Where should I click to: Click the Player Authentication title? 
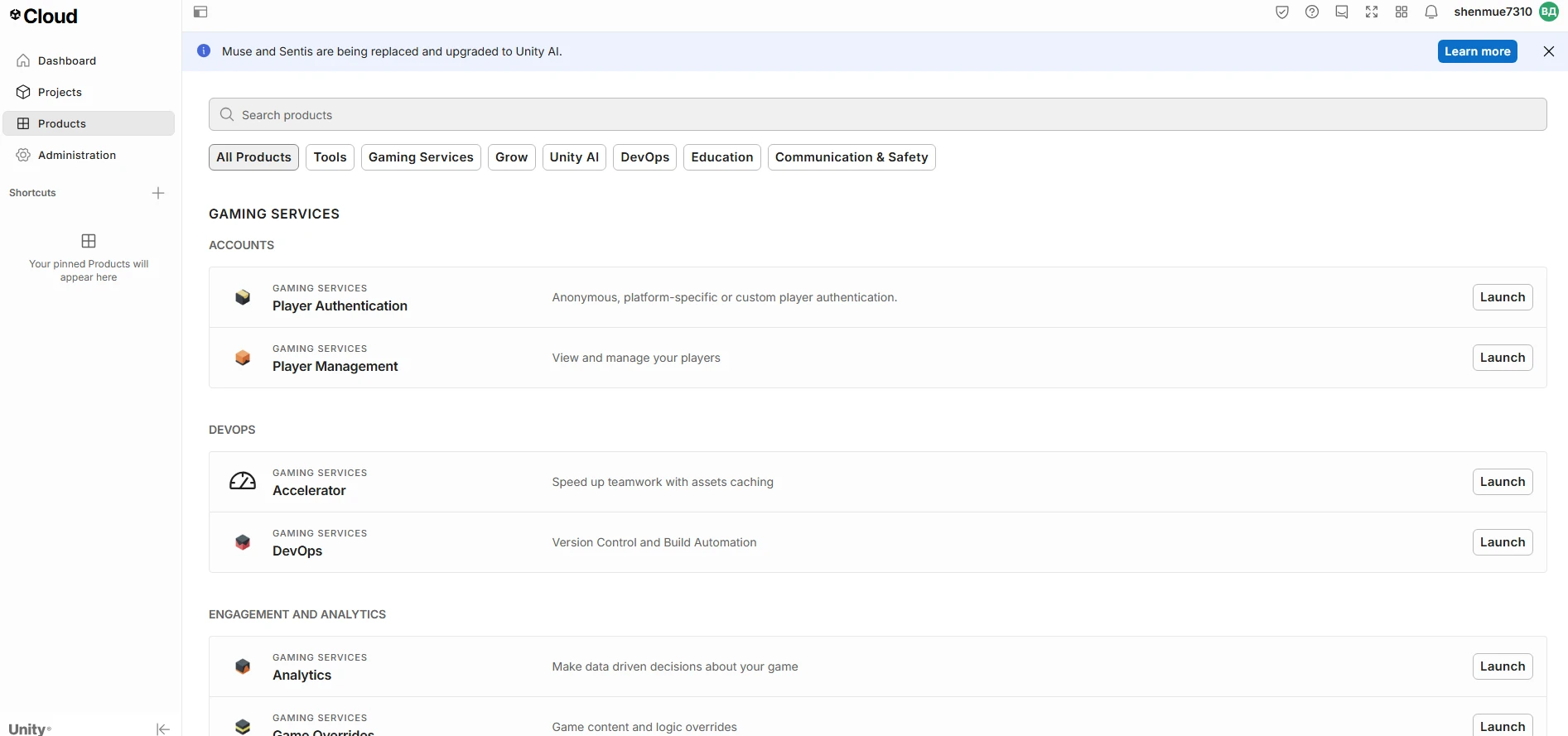tap(340, 305)
